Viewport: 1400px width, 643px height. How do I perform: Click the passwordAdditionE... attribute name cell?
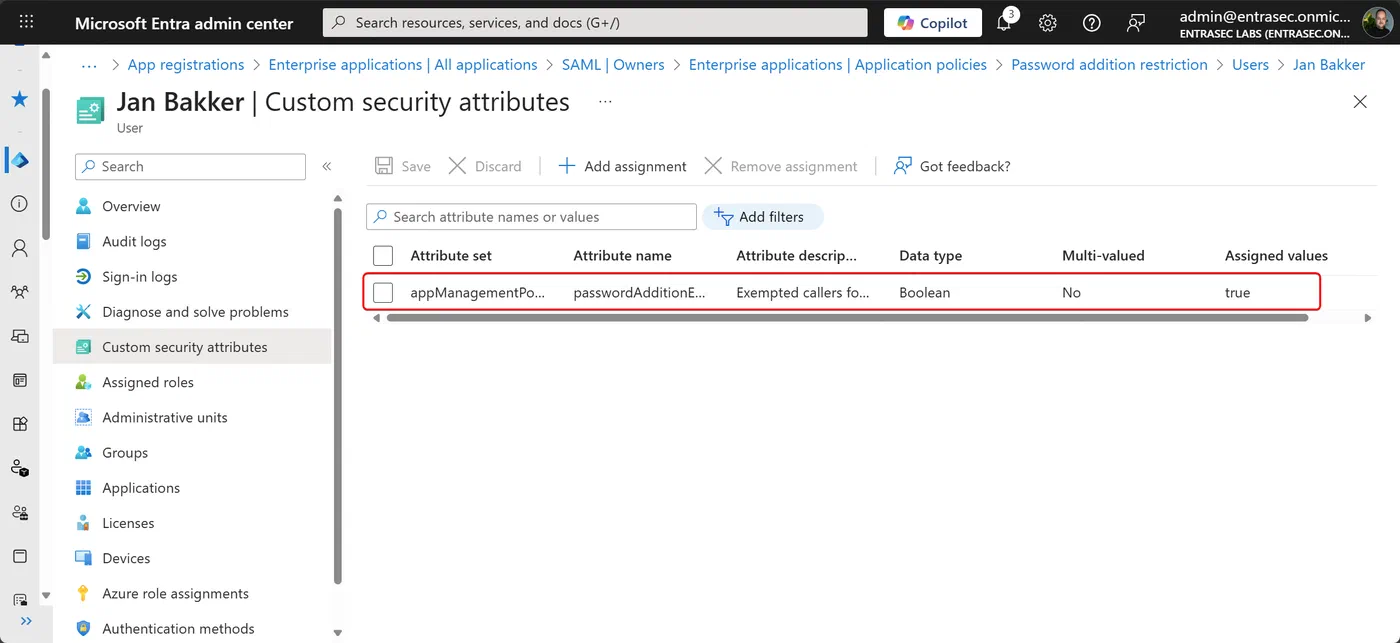point(640,293)
